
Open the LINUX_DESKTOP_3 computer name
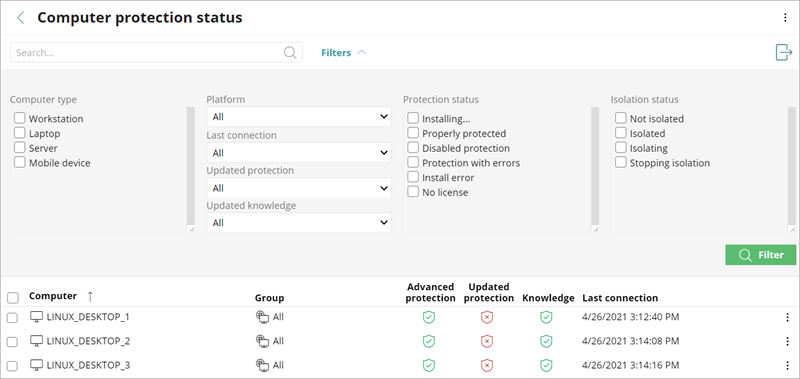(88, 365)
